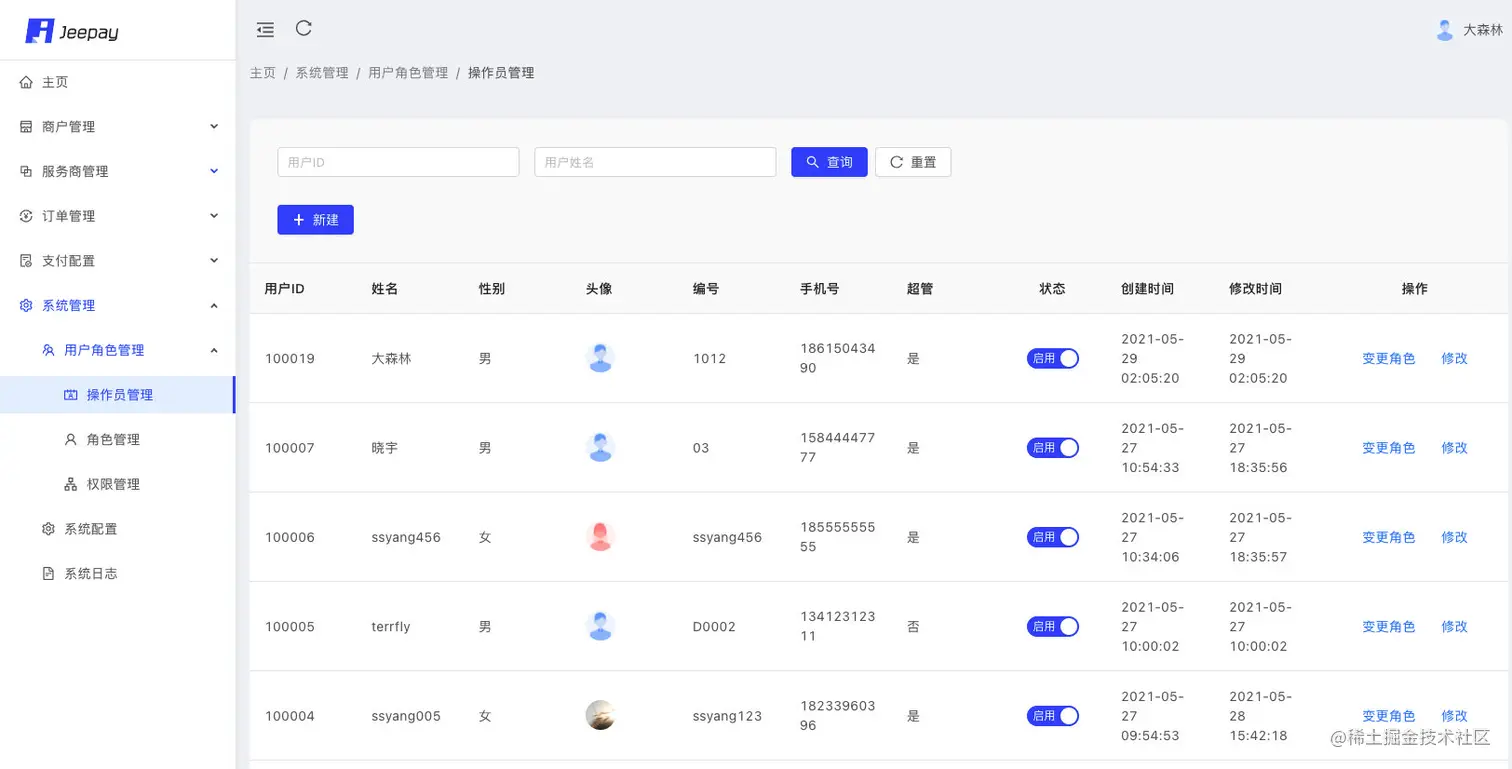Click the 重置 reset button

[913, 162]
